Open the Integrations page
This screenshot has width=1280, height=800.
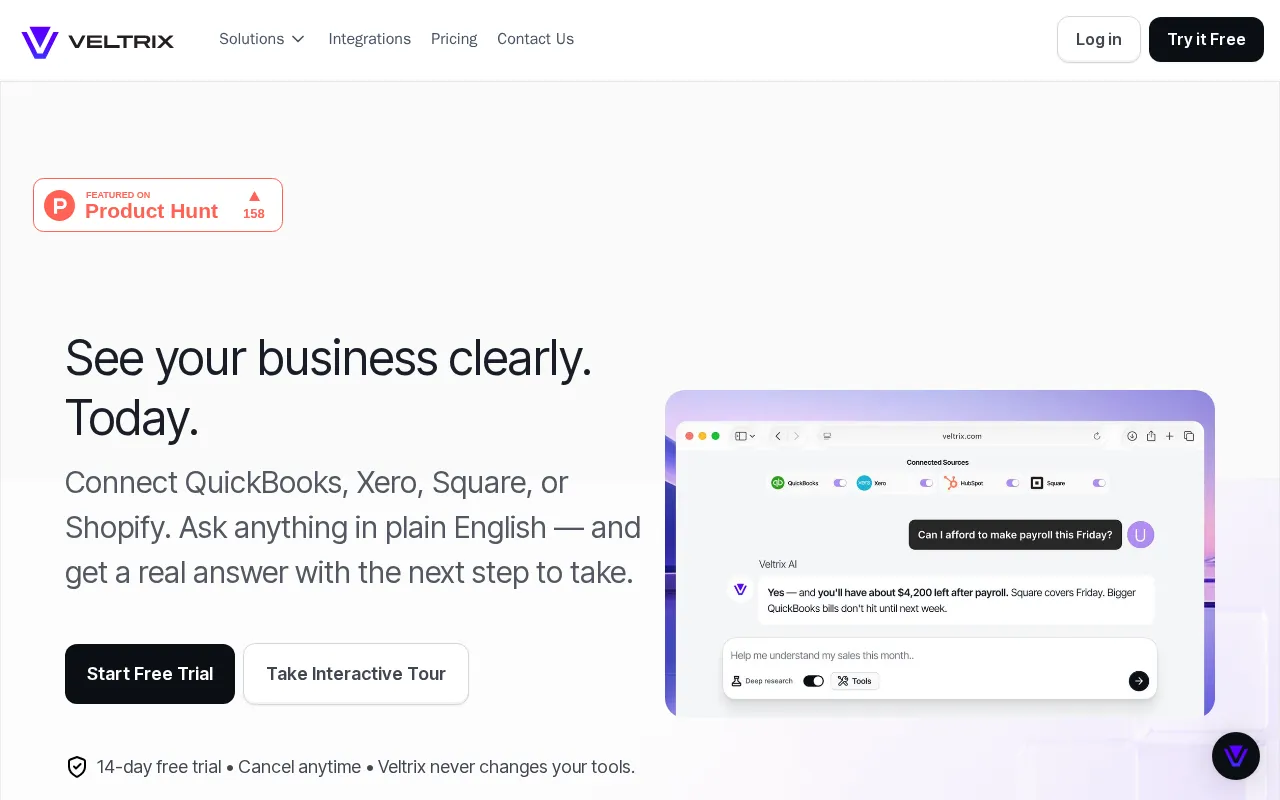[x=370, y=39]
